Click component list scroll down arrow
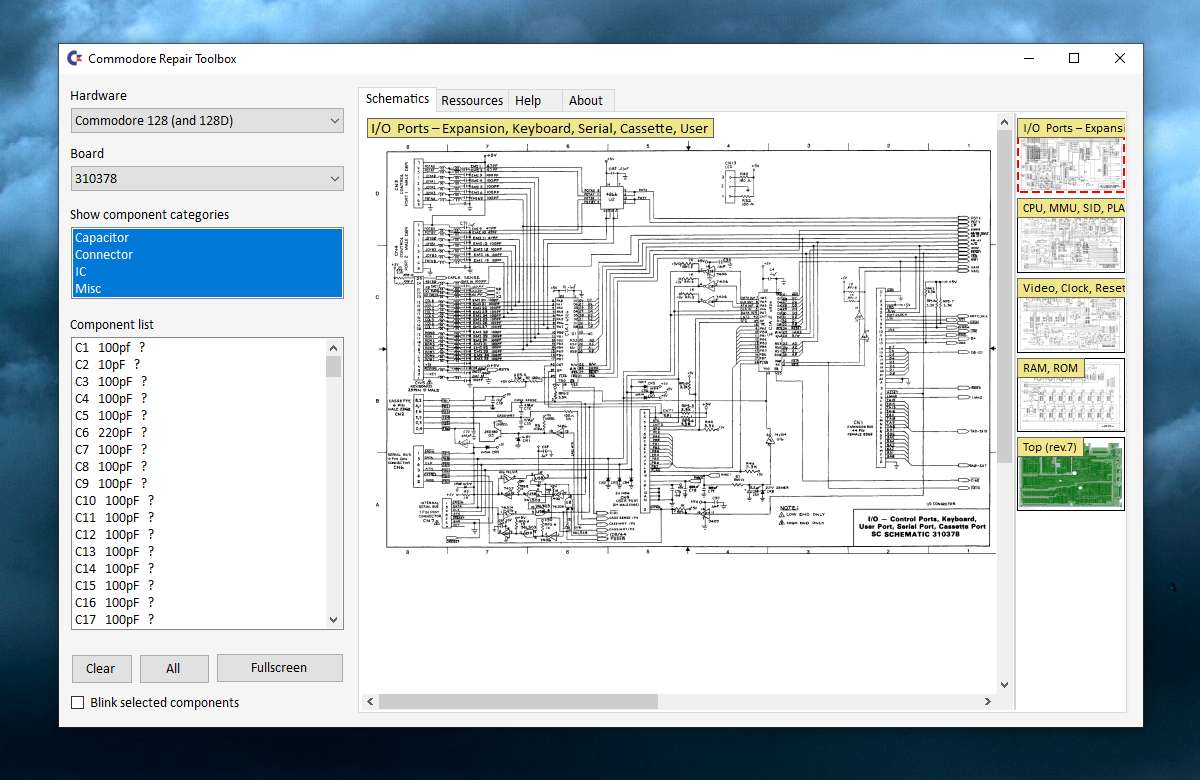 (x=334, y=620)
